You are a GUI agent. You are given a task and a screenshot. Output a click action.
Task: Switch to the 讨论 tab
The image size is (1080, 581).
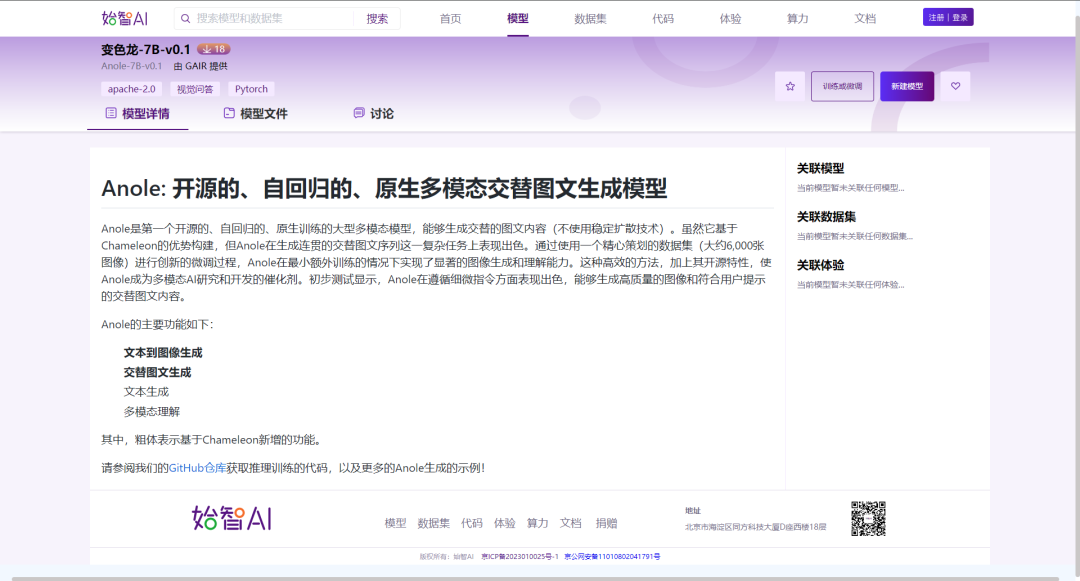[373, 114]
